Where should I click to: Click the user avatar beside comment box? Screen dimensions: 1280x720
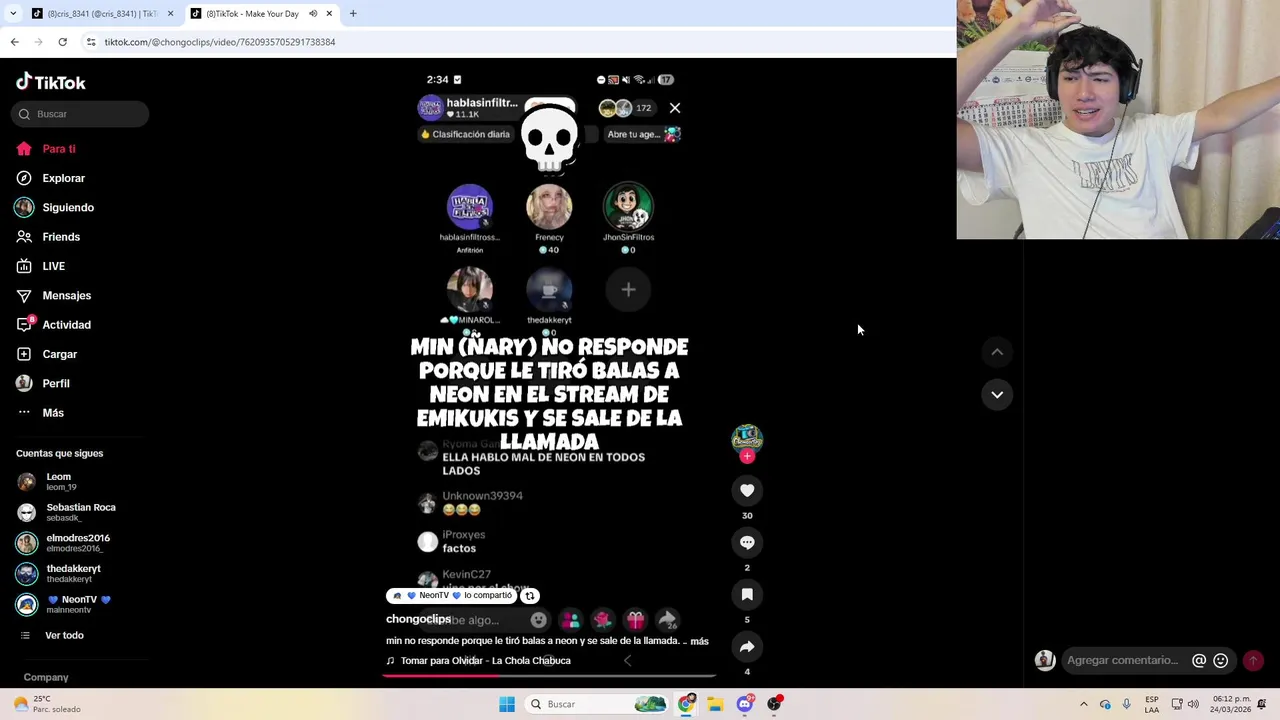click(x=1045, y=660)
